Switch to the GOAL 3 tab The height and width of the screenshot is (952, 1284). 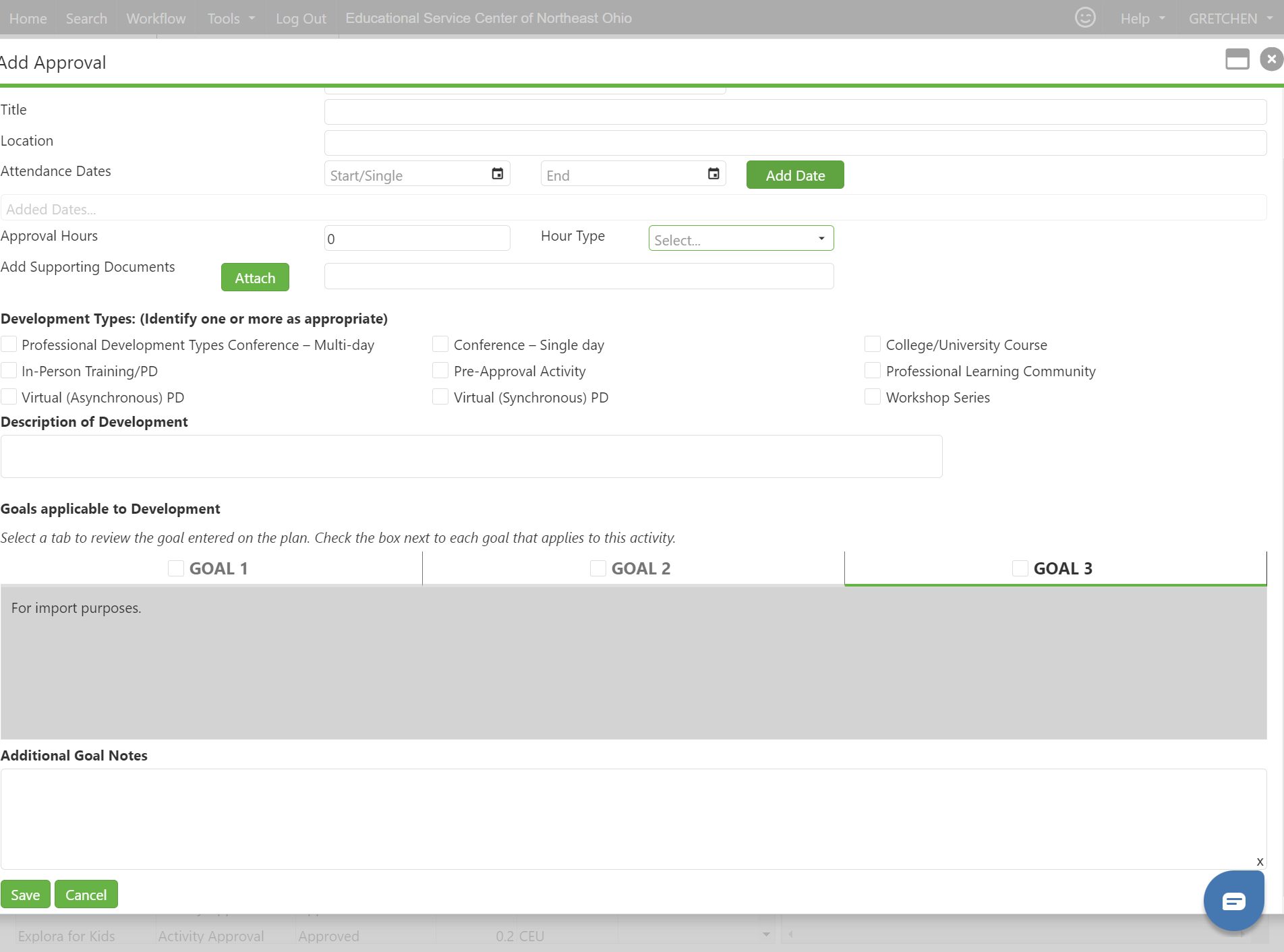(1055, 568)
